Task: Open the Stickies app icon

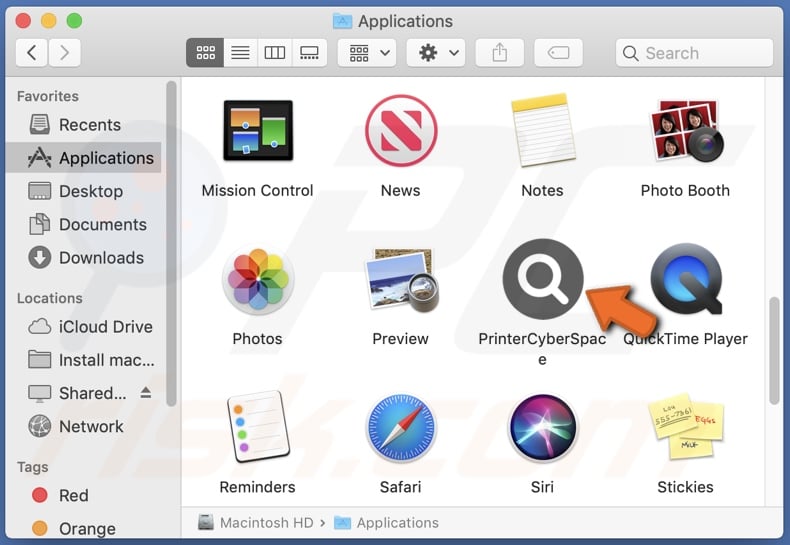Action: (686, 427)
